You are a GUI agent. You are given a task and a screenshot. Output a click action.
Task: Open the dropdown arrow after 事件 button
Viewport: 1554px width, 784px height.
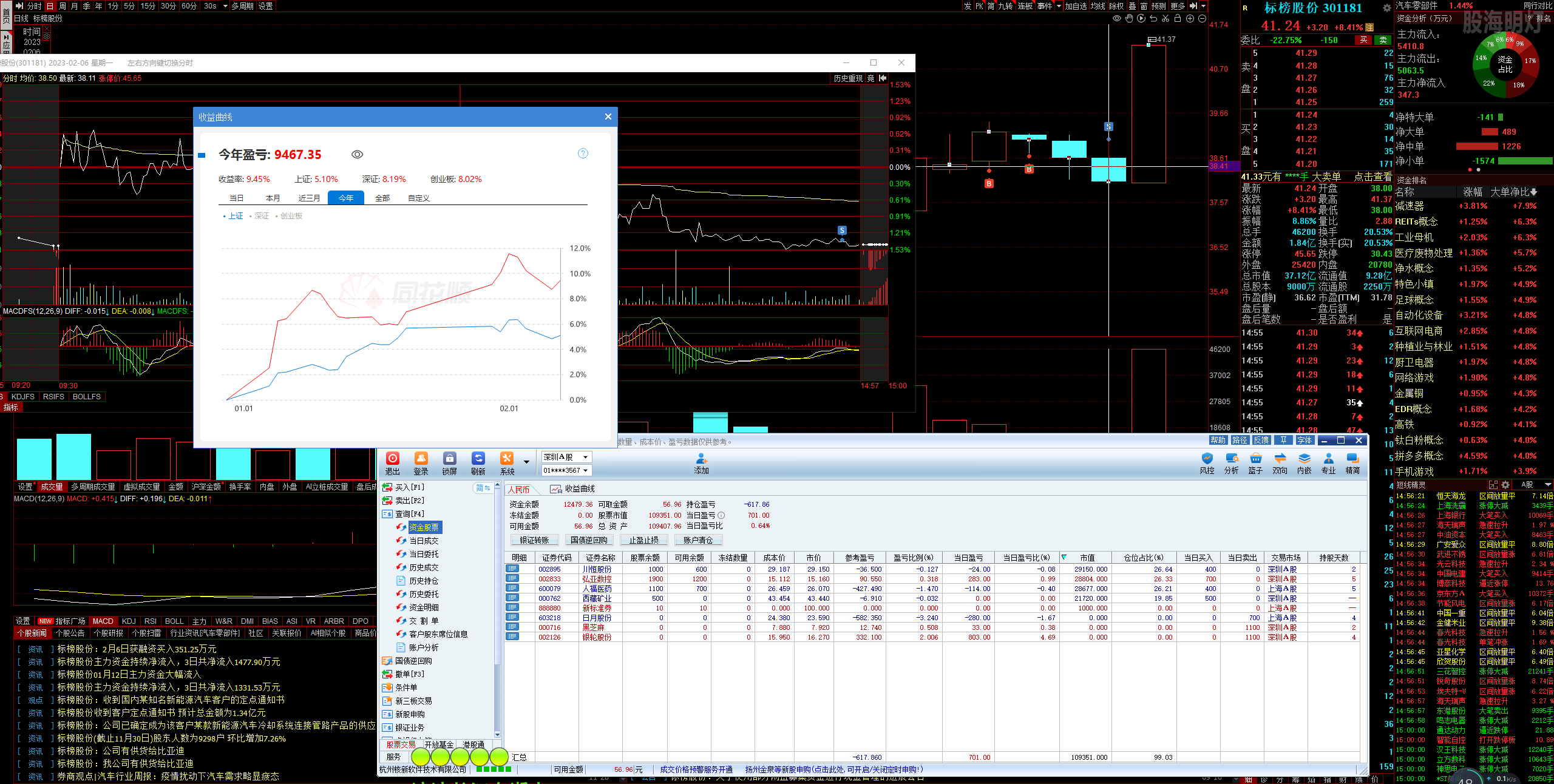click(1059, 6)
